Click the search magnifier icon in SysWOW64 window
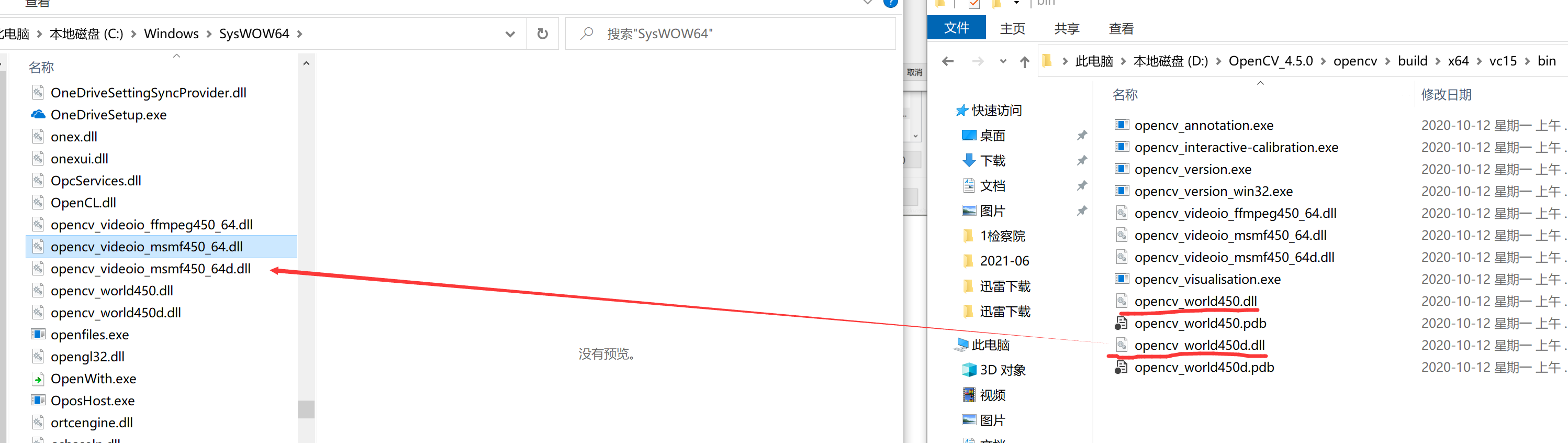Image resolution: width=1568 pixels, height=443 pixels. tap(586, 34)
